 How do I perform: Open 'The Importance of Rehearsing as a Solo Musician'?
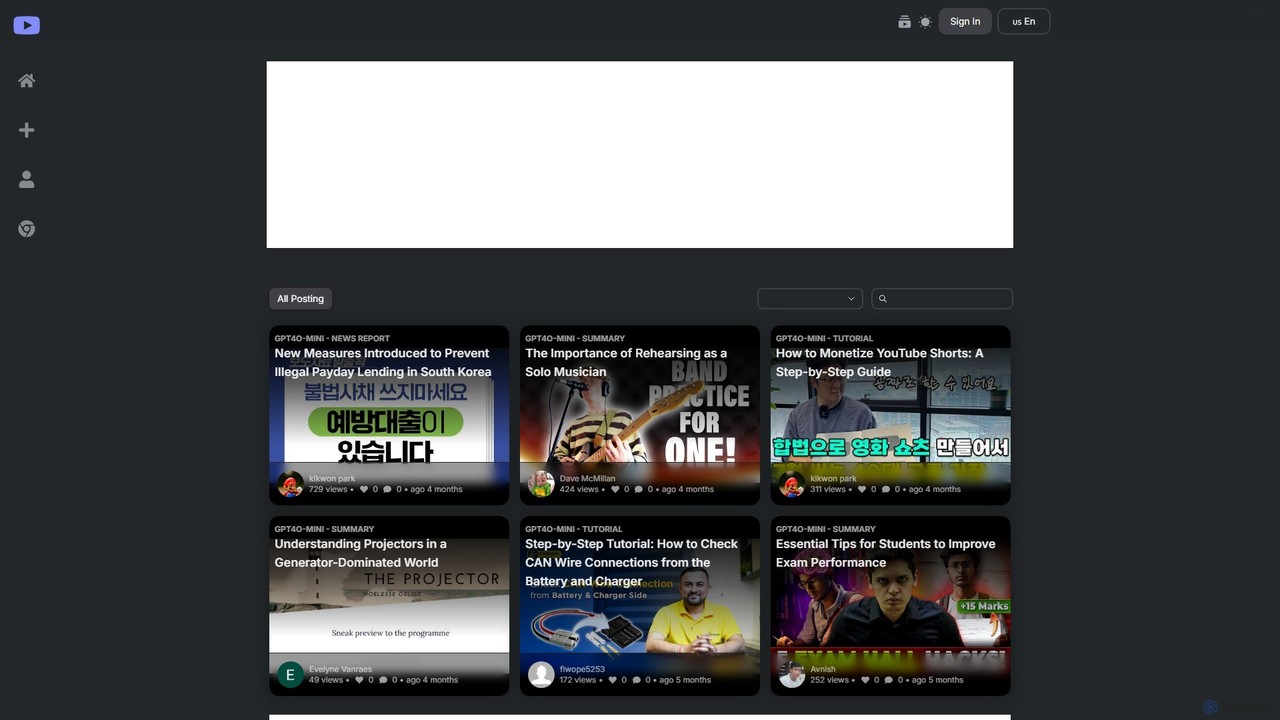[626, 362]
